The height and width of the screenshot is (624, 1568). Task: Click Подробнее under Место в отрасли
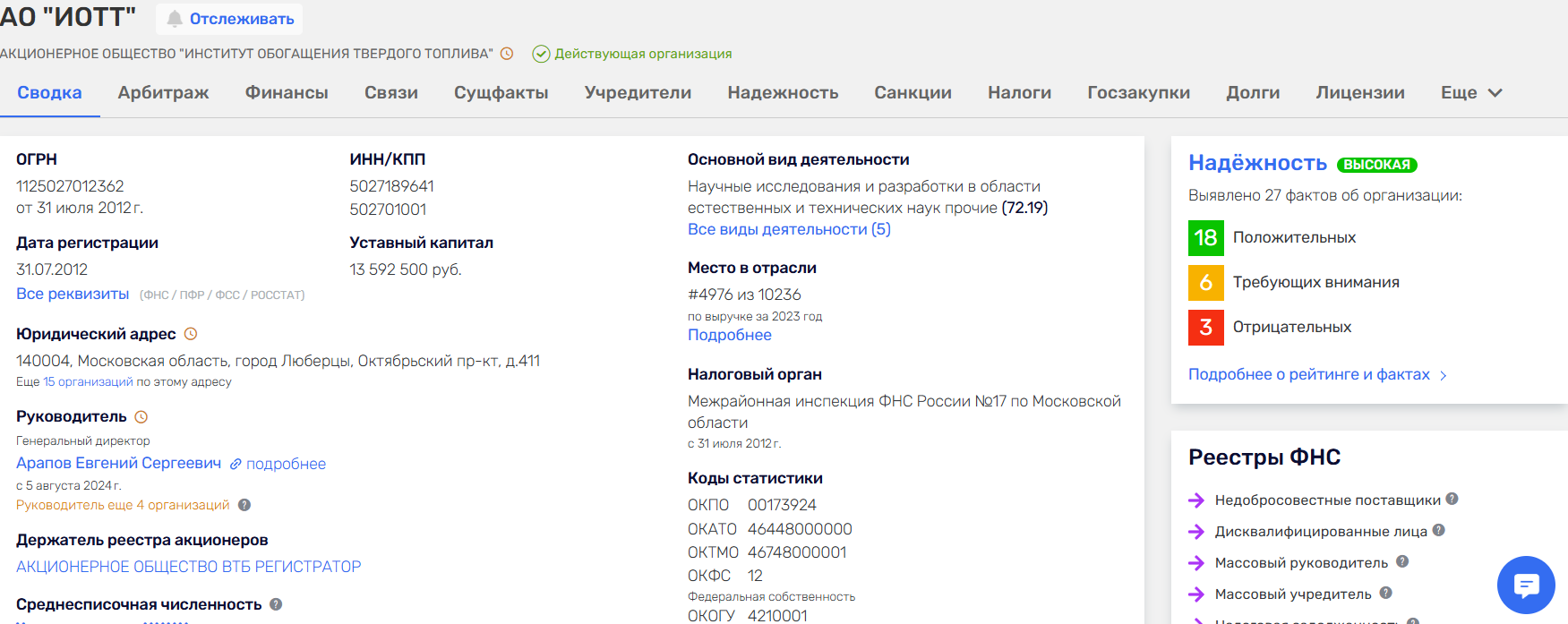730,335
